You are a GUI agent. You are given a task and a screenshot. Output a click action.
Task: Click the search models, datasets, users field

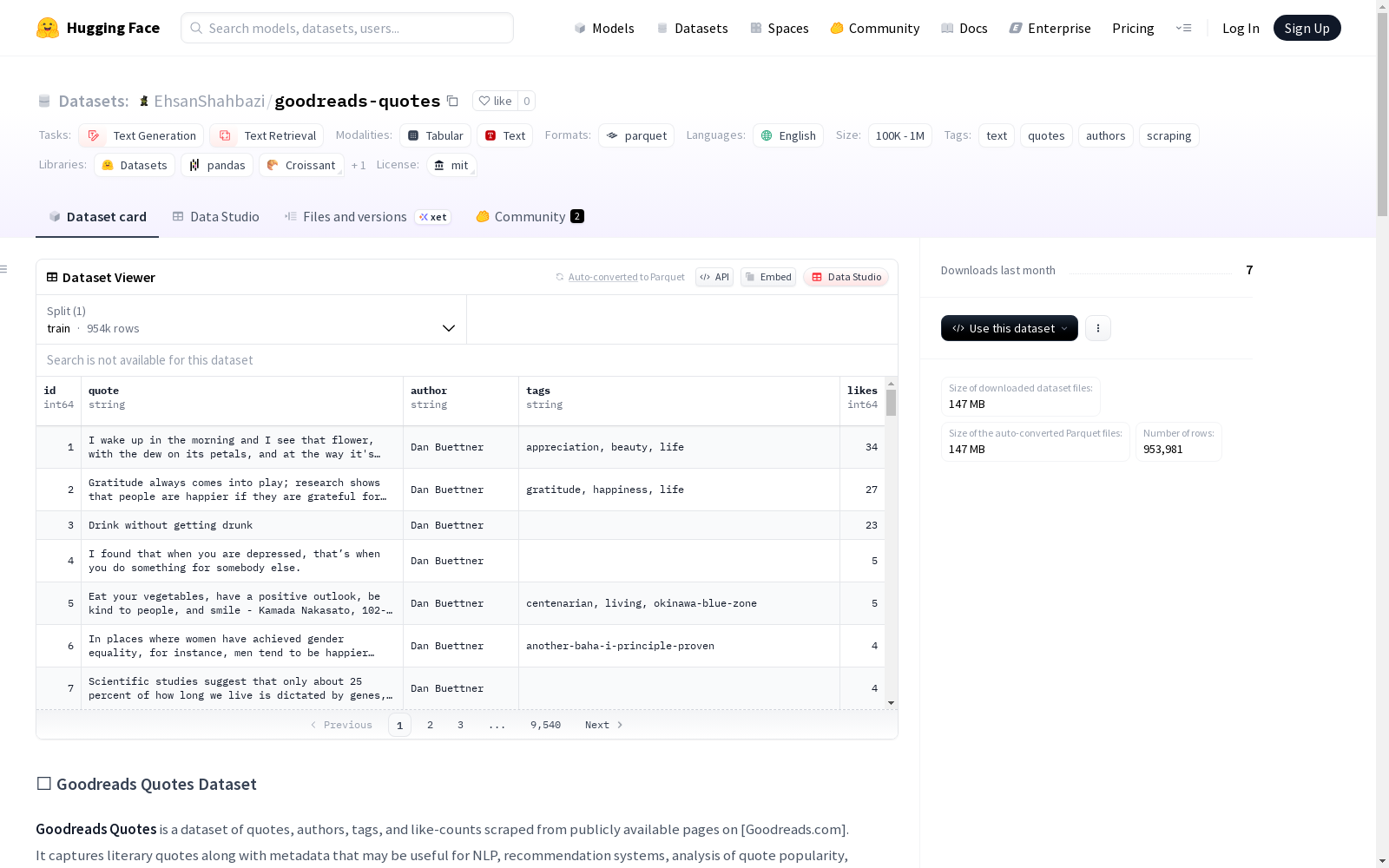tap(347, 28)
